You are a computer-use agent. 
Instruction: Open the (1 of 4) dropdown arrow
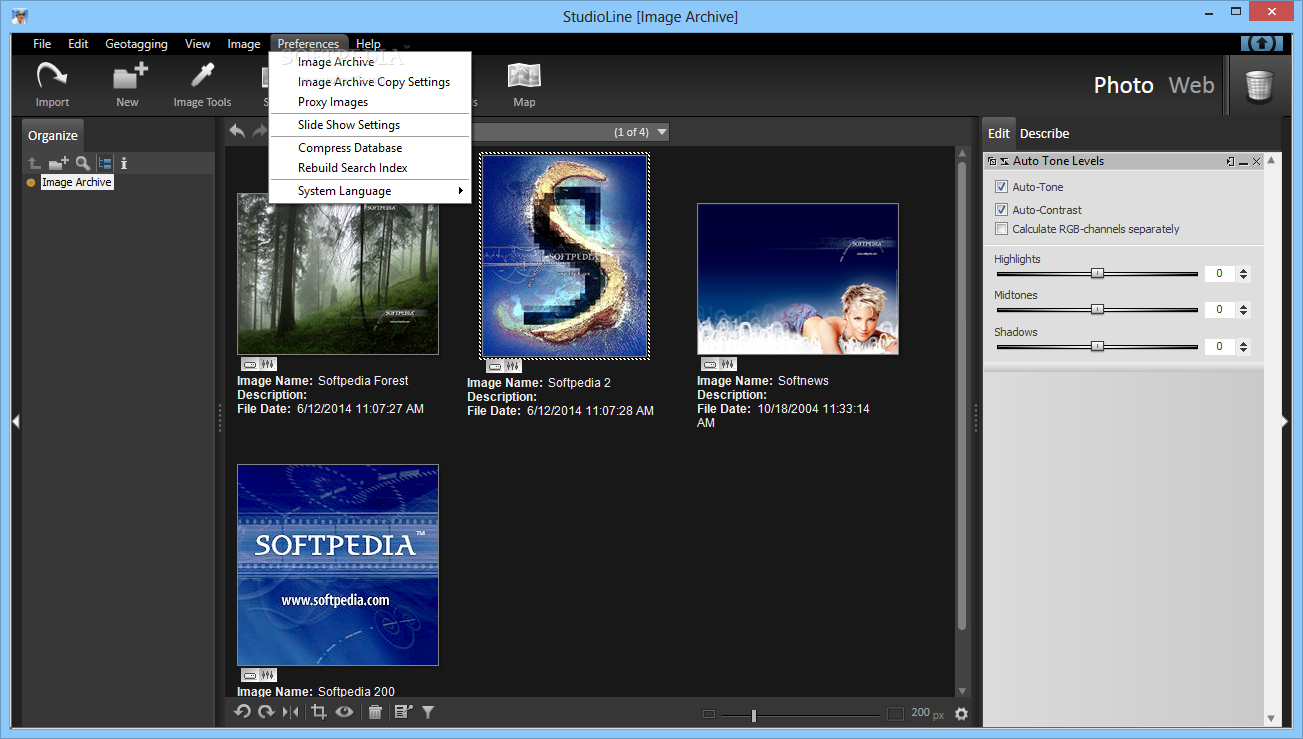coord(661,132)
